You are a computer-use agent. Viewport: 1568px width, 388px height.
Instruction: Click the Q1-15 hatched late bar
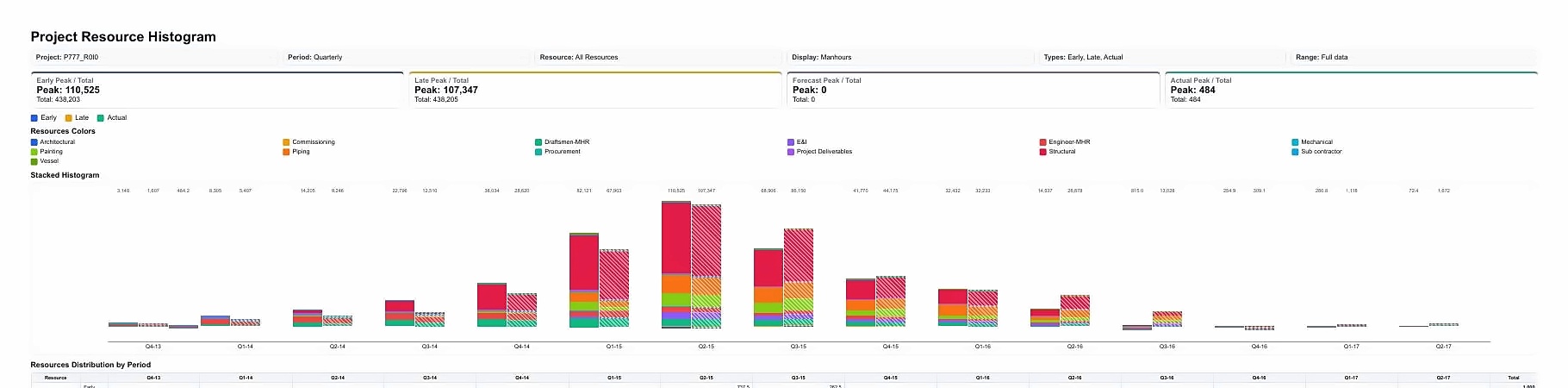[x=614, y=289]
